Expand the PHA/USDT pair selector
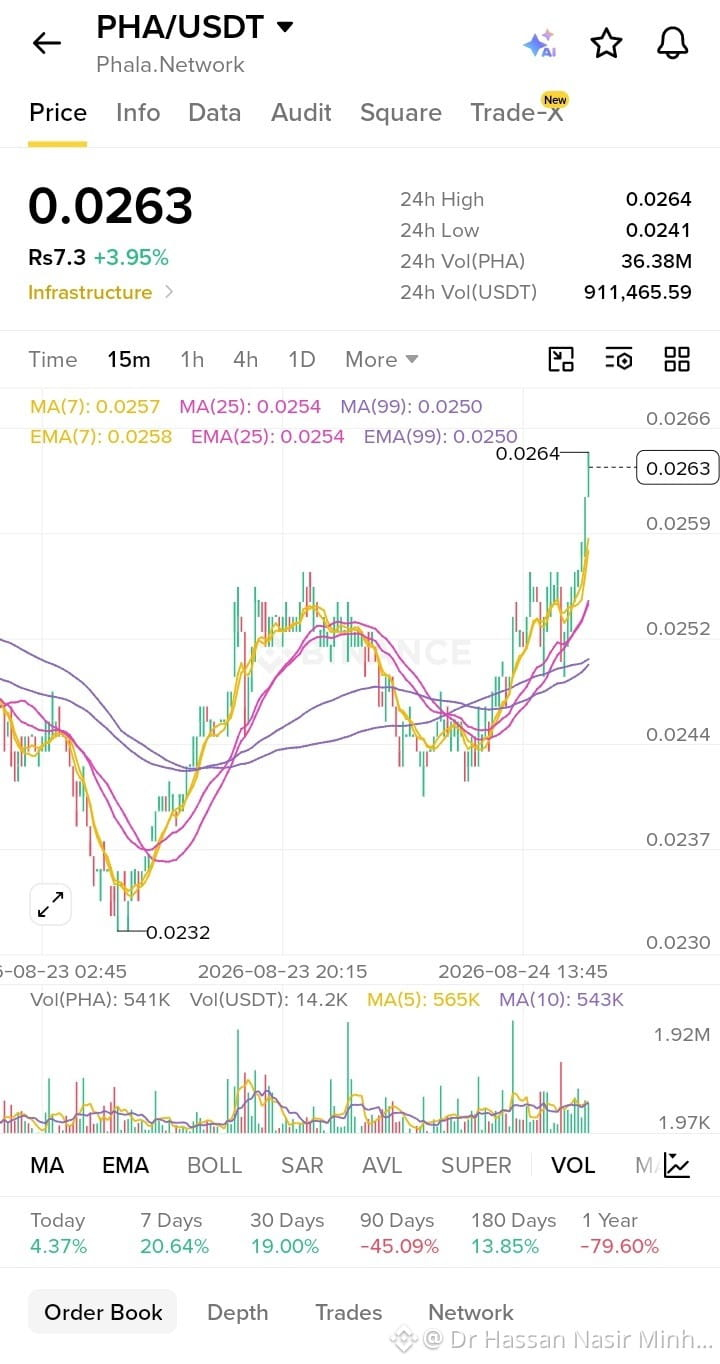 coord(285,27)
